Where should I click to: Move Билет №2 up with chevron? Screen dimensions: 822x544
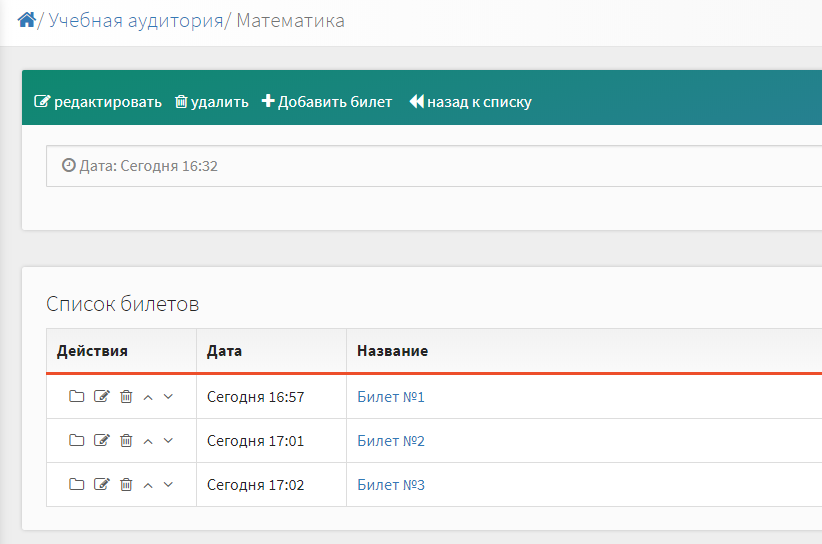coord(148,441)
